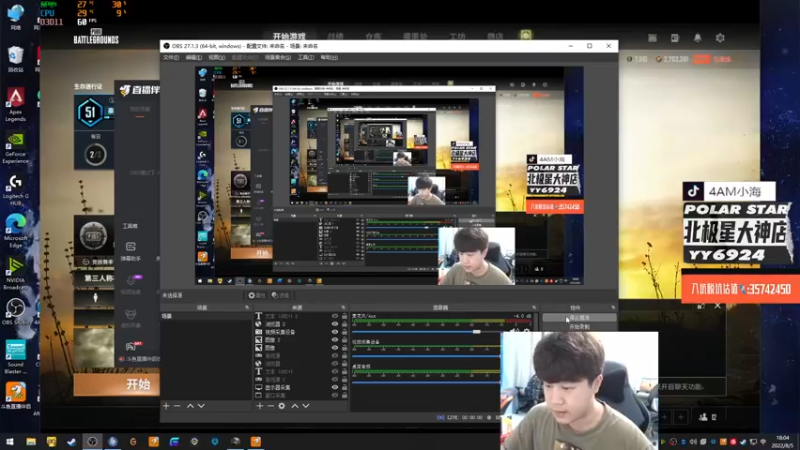
Task: Open GeForce Experience desktop shortcut
Action: 15,147
